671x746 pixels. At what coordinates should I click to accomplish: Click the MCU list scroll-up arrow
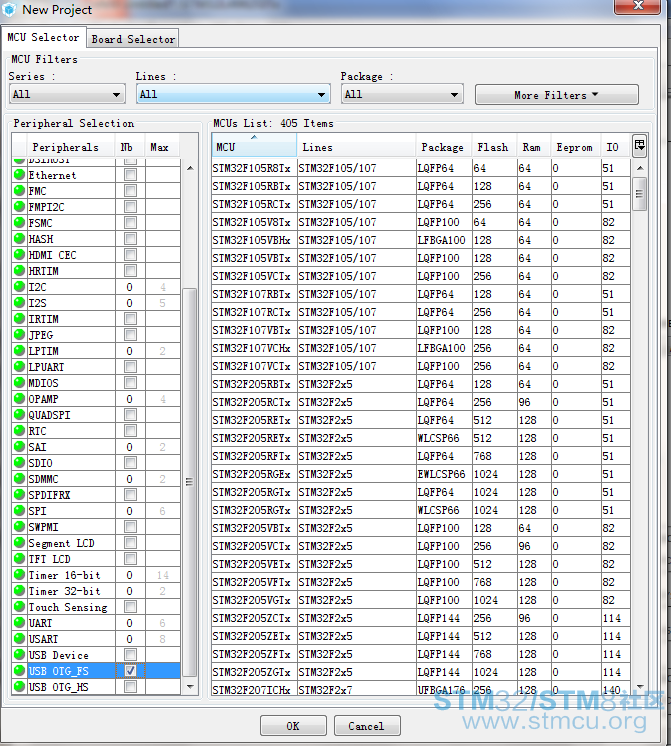(640, 168)
